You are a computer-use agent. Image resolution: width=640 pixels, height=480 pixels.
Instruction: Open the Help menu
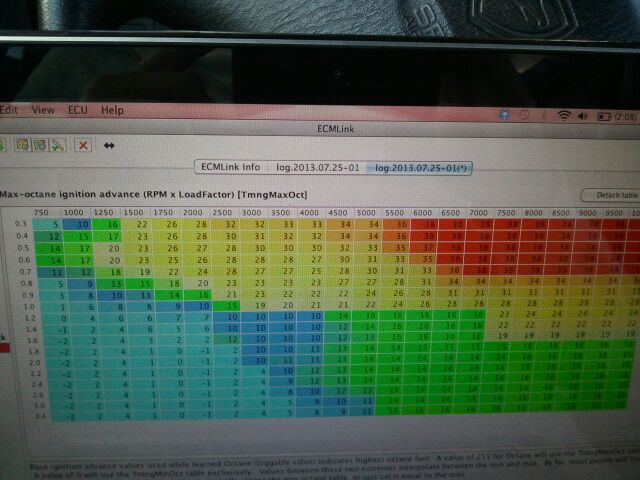point(112,109)
